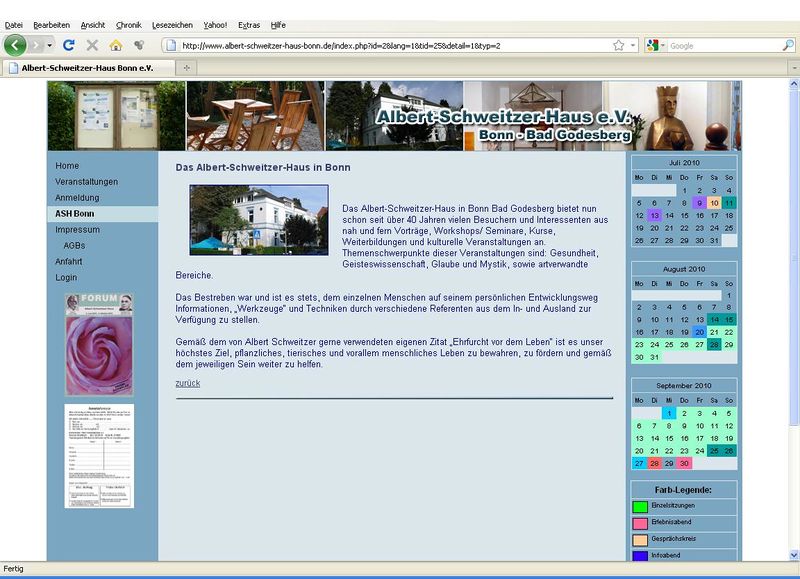Click the green Einzelsitzungen legend color swatch
The image size is (800, 579).
pyautogui.click(x=640, y=506)
